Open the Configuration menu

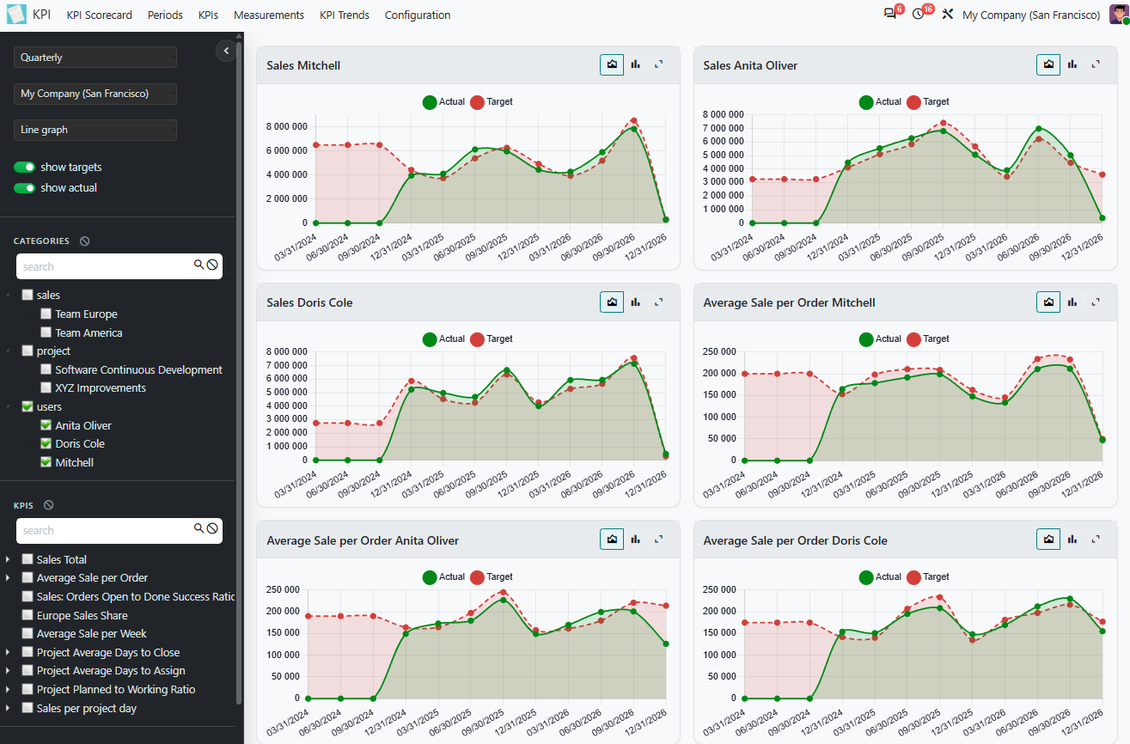point(417,15)
